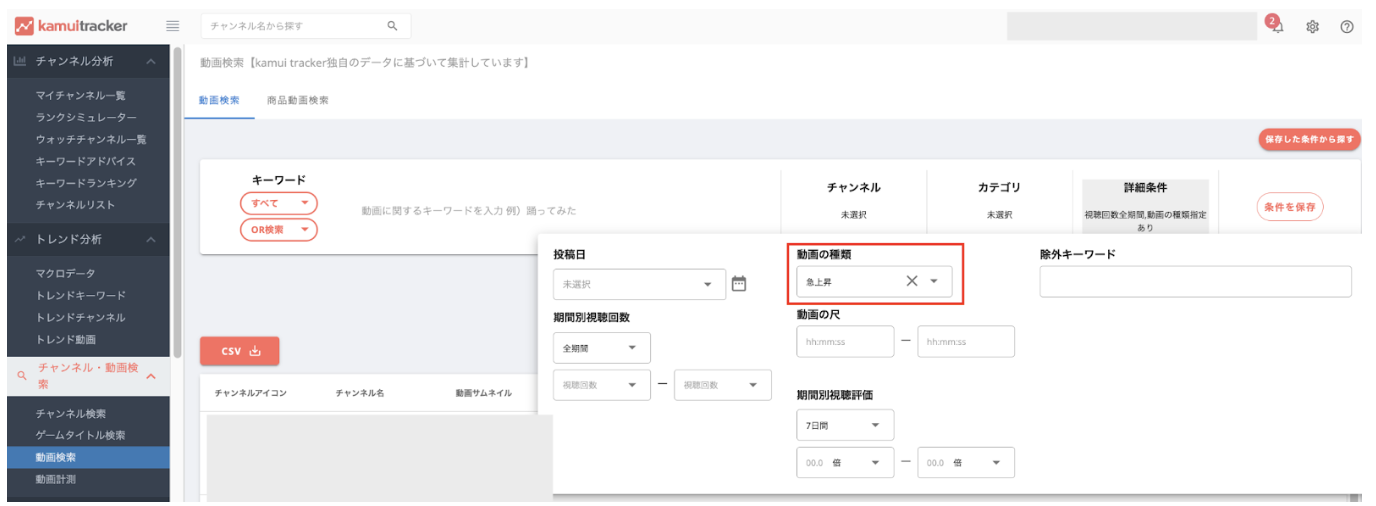Open マイチャンネル一覧 in sidebar

80,96
